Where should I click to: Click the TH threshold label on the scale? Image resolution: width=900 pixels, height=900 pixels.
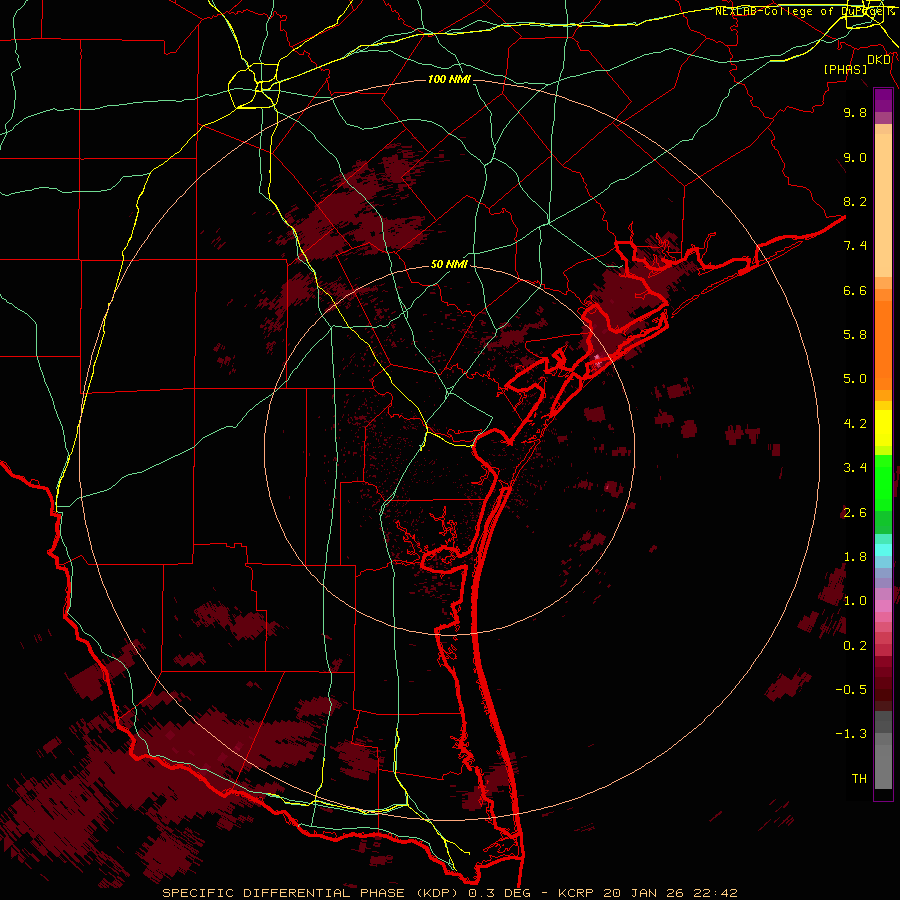859,779
